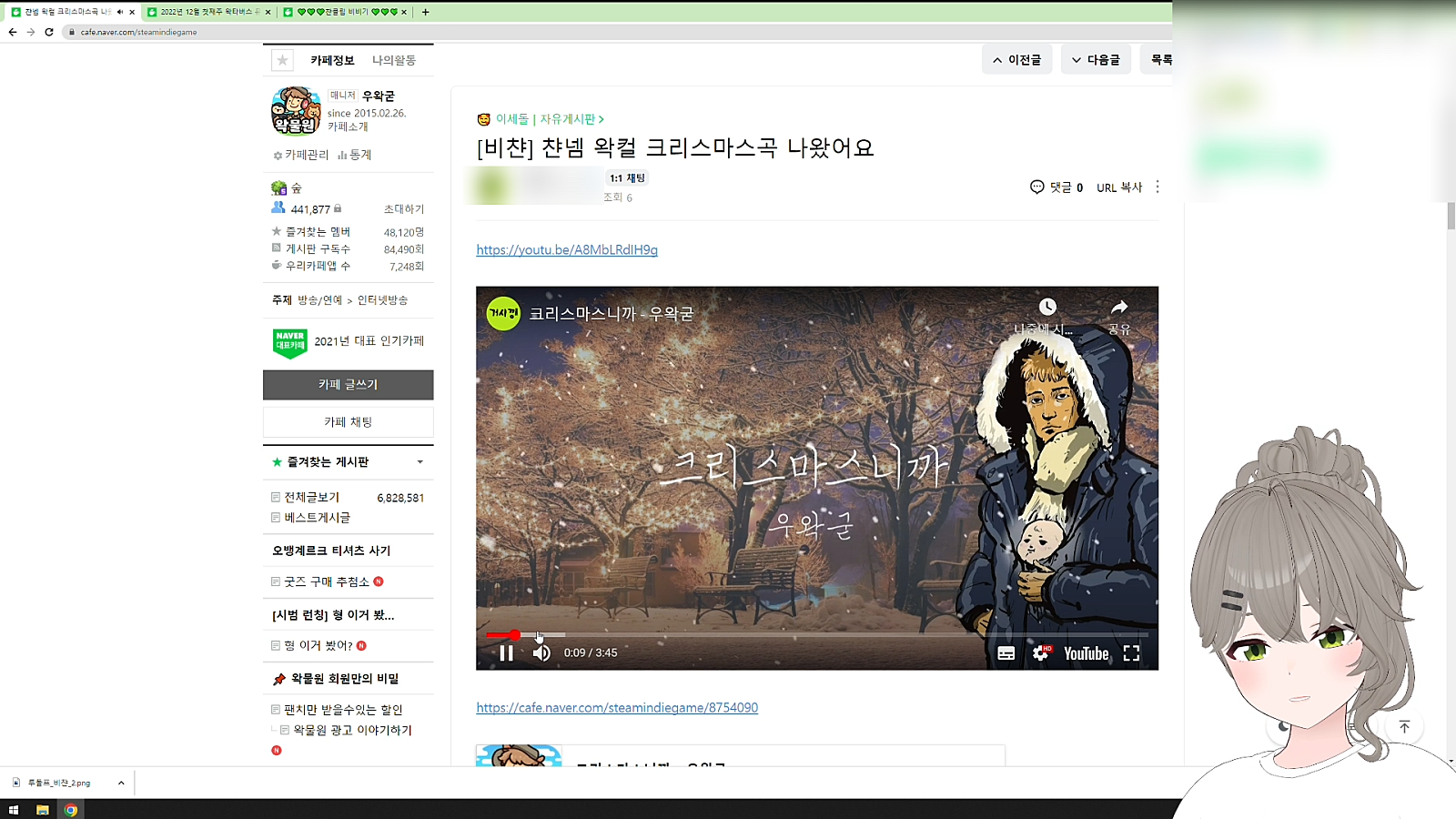Open the 왁물원 cafe profile image

pyautogui.click(x=296, y=110)
